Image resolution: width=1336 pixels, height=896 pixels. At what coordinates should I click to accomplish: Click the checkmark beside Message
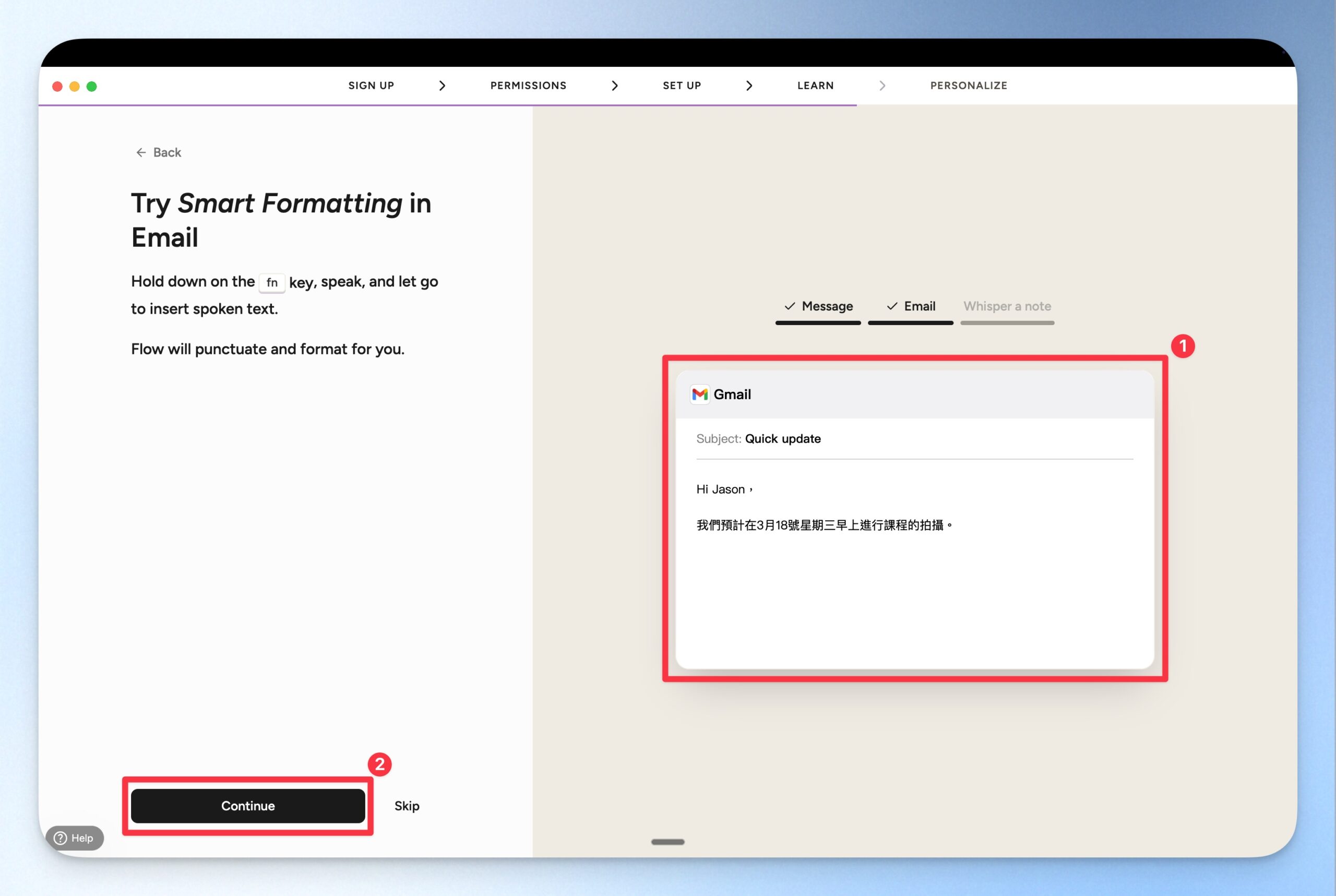(x=790, y=306)
